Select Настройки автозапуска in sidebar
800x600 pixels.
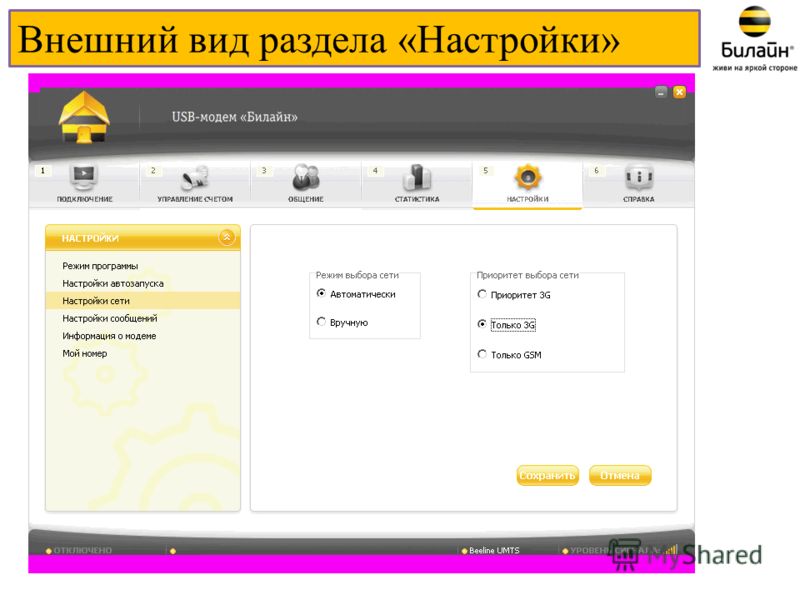[x=113, y=283]
